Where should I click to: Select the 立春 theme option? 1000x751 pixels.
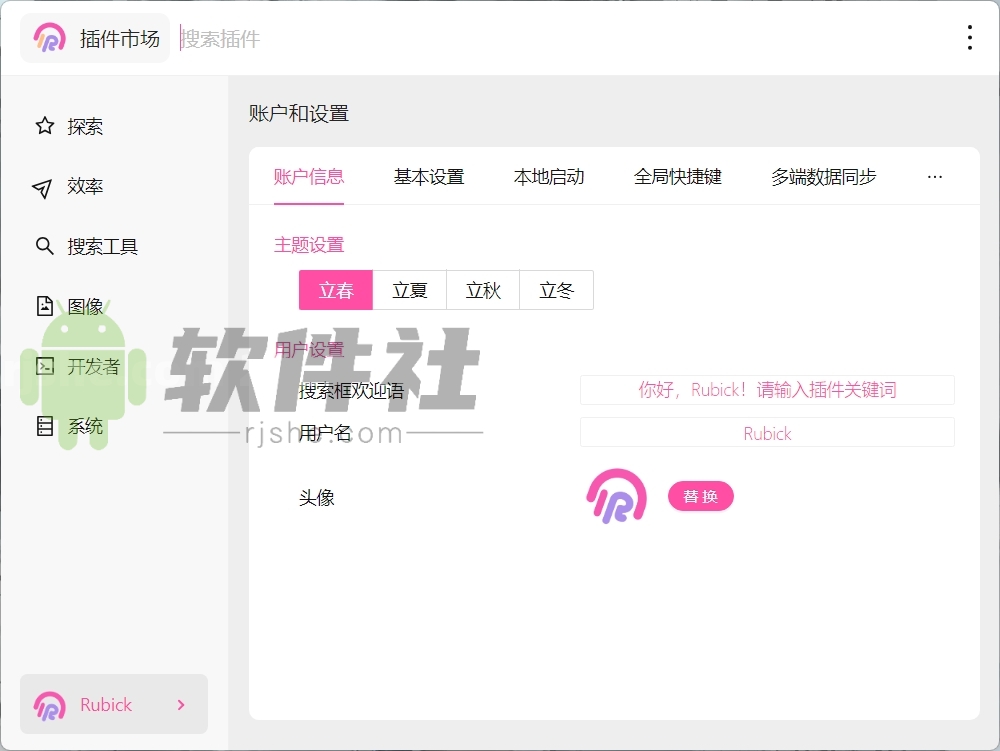(335, 290)
